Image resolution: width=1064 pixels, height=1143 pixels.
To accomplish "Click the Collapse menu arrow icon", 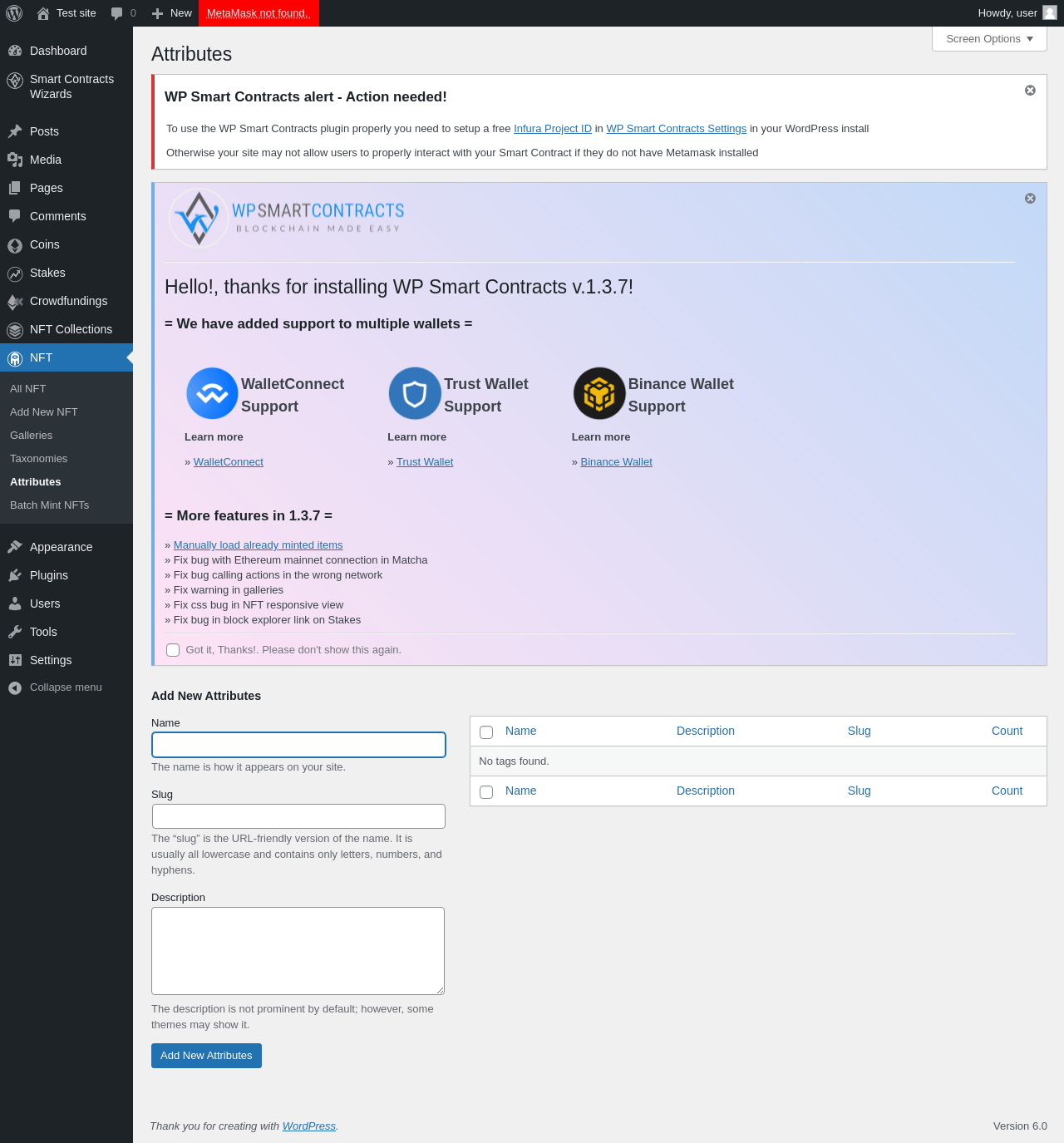I will tap(15, 687).
